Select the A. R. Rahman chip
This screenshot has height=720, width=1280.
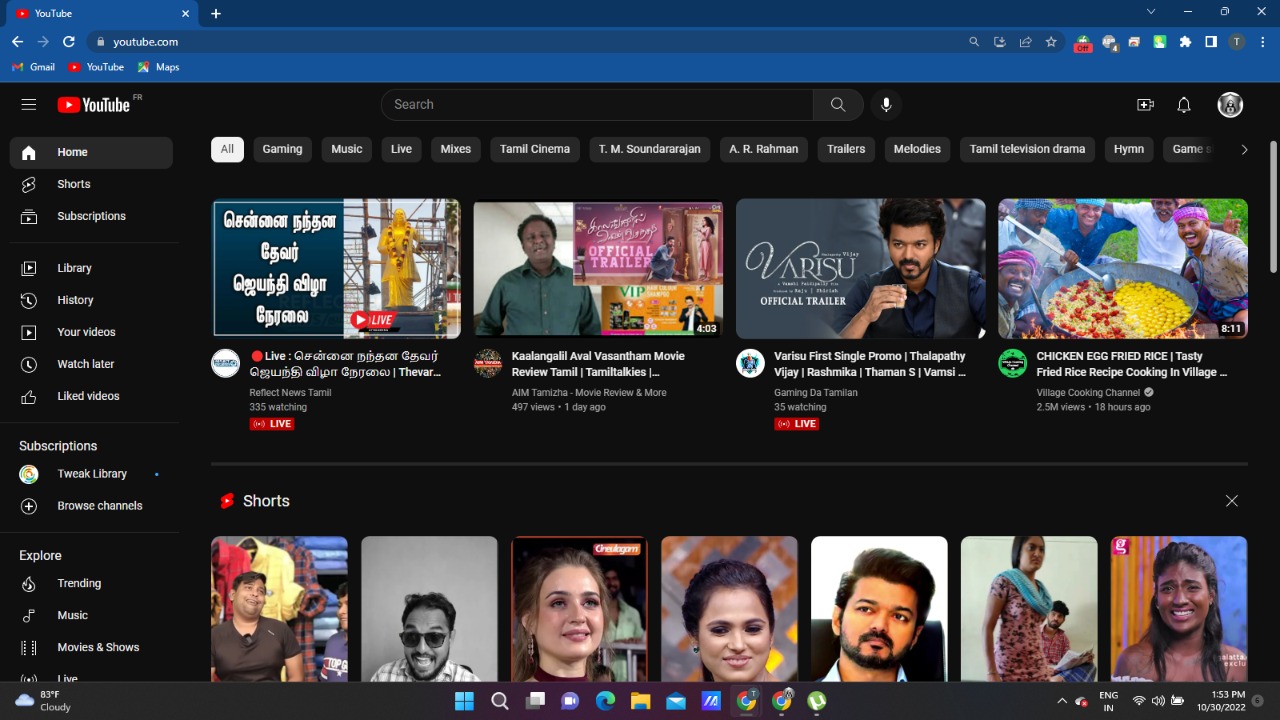(x=764, y=149)
